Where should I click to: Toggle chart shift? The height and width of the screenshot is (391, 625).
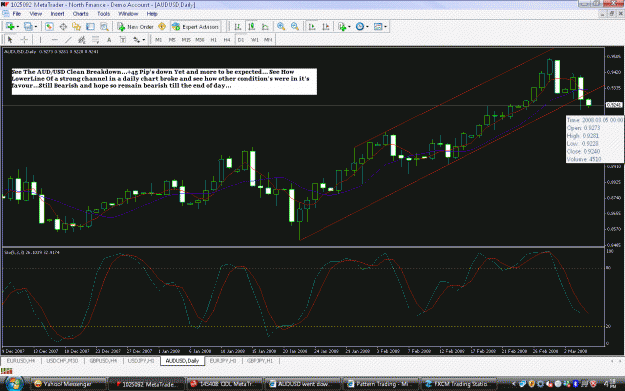click(x=326, y=27)
